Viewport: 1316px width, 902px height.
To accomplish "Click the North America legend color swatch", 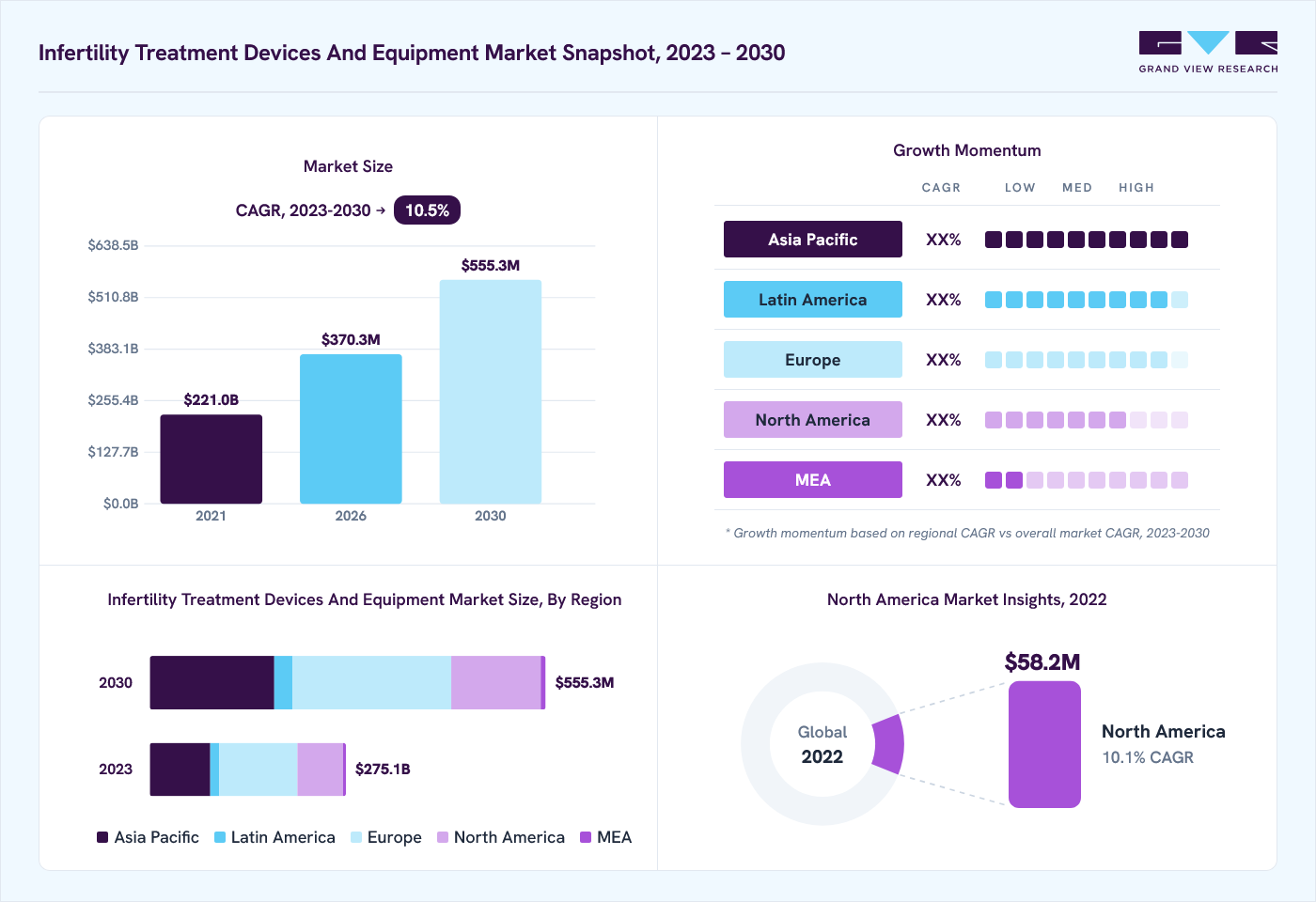I will click(443, 837).
